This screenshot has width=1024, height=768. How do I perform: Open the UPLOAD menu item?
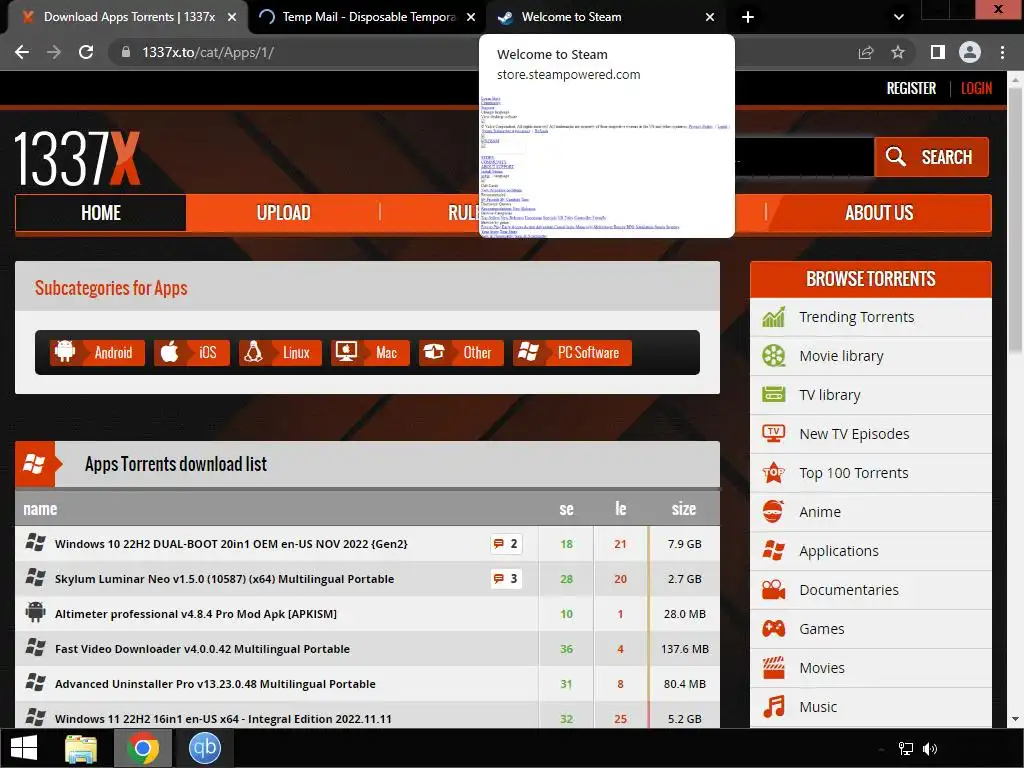(283, 213)
